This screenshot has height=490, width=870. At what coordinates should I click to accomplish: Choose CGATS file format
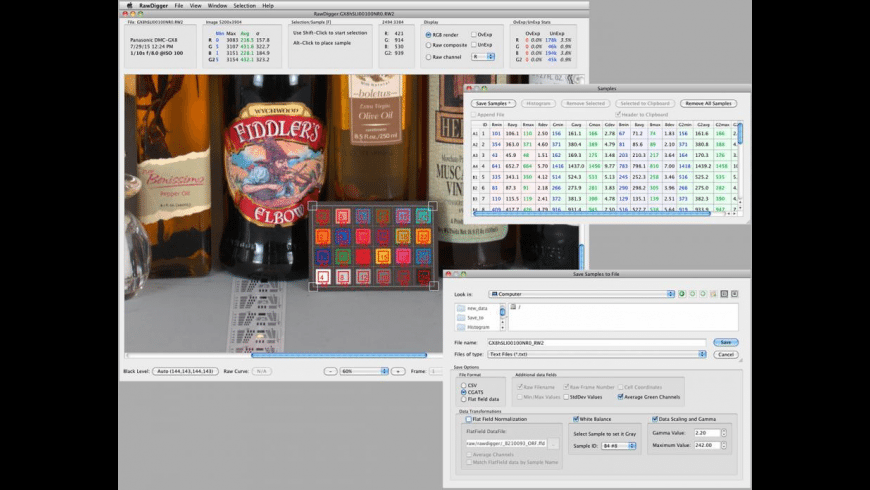click(x=463, y=392)
